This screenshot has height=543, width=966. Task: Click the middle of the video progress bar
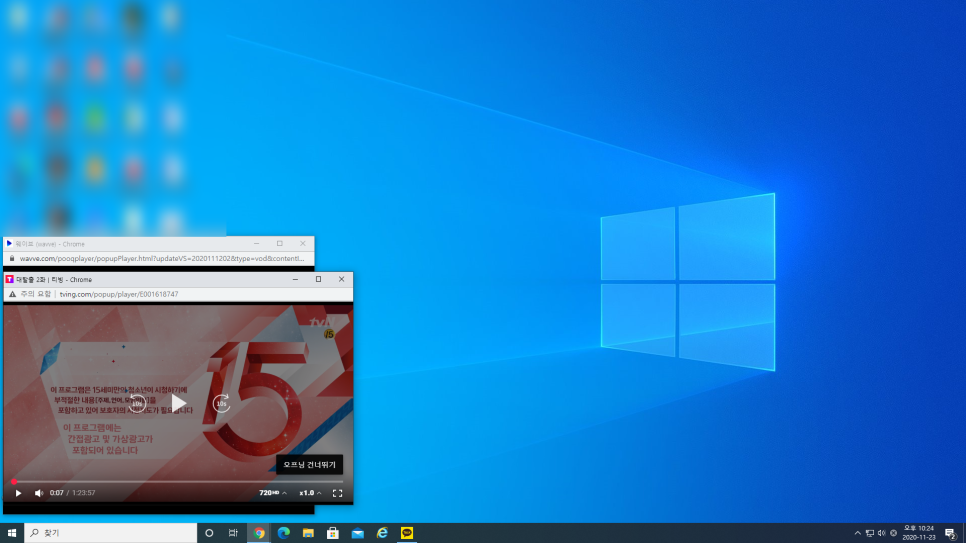pyautogui.click(x=178, y=481)
